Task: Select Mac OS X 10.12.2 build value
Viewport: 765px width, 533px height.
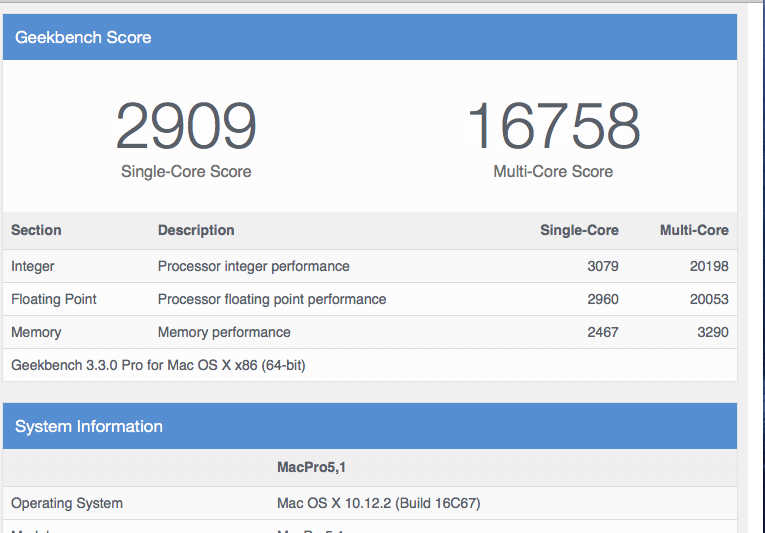Action: pos(379,503)
